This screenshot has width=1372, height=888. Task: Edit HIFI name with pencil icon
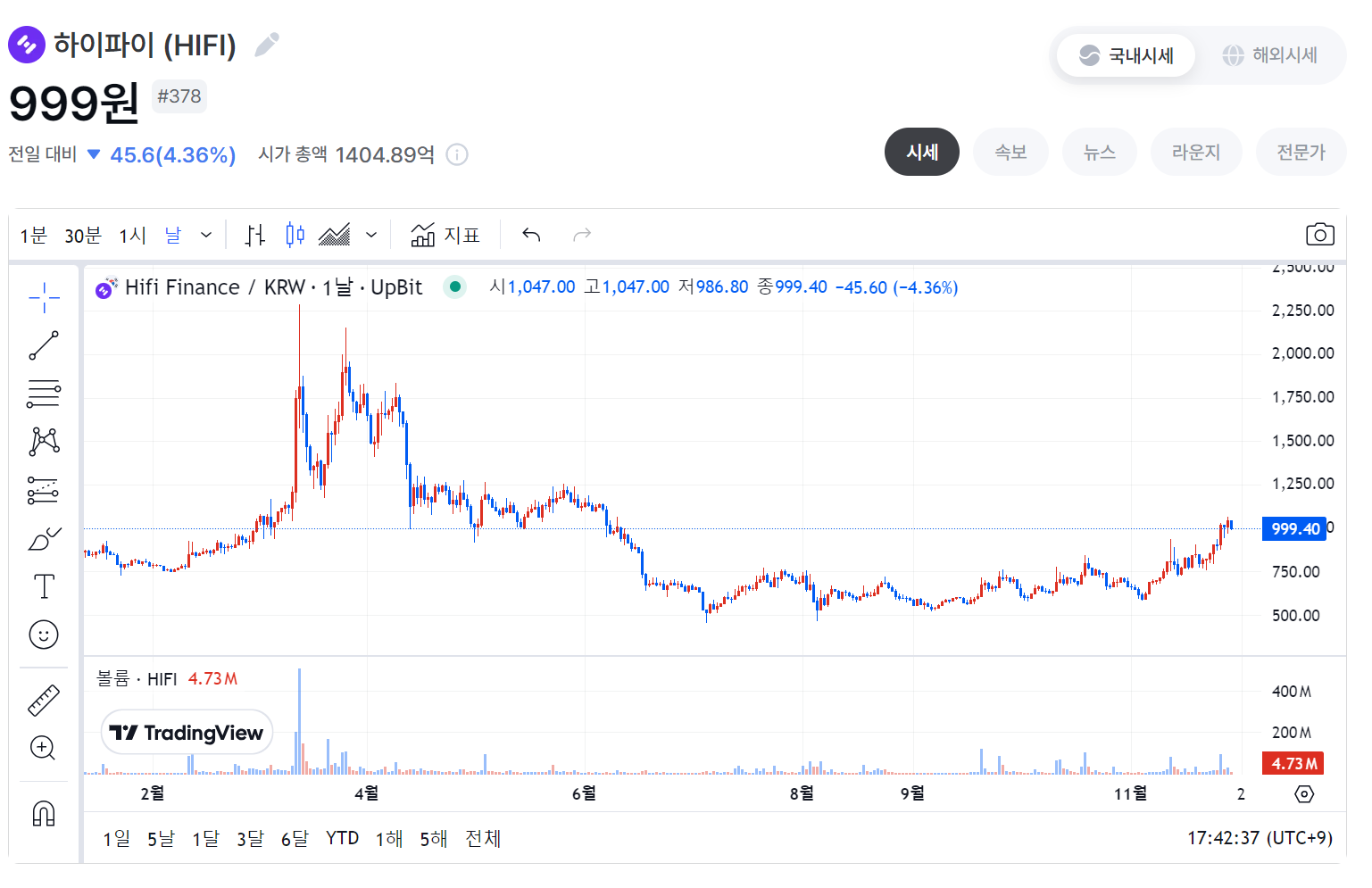pyautogui.click(x=267, y=45)
